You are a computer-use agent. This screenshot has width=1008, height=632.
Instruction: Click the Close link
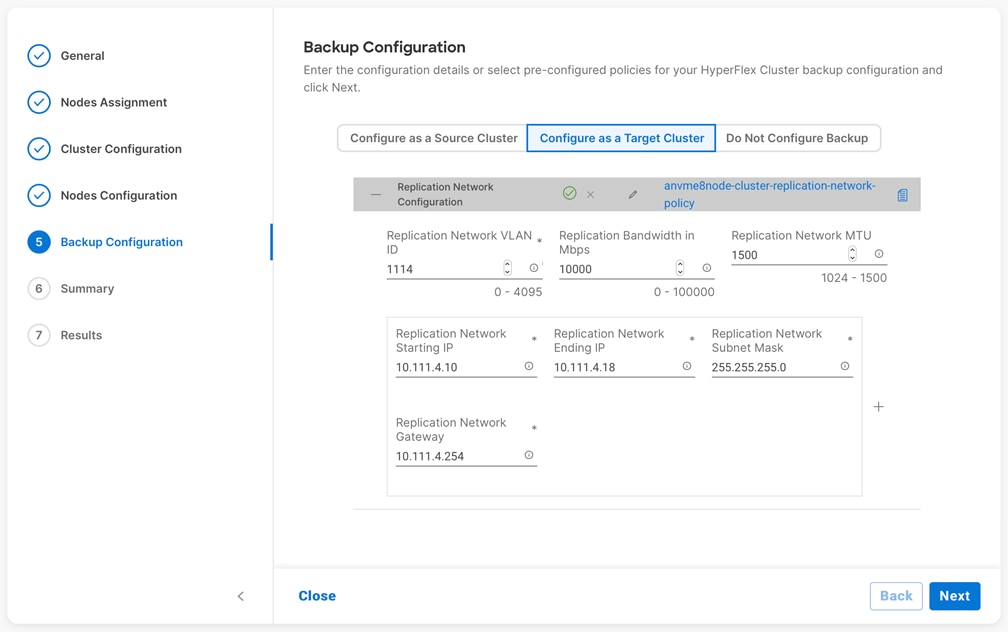click(317, 596)
